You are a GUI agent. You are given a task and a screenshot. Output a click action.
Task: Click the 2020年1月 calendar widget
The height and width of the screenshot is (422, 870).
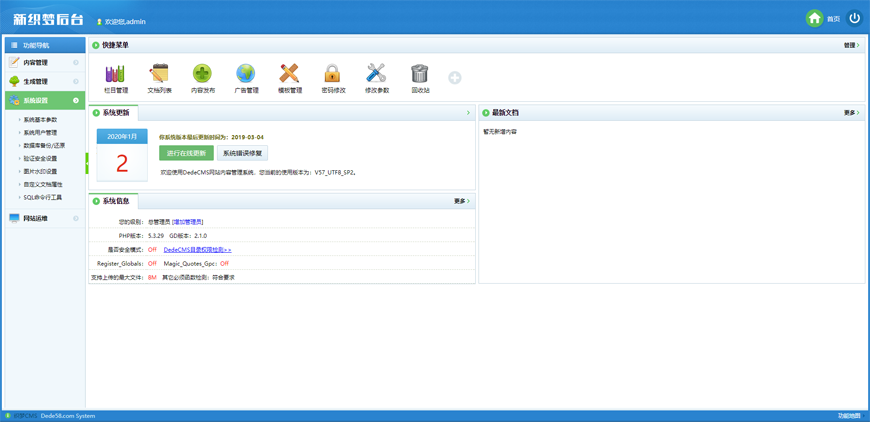(122, 155)
